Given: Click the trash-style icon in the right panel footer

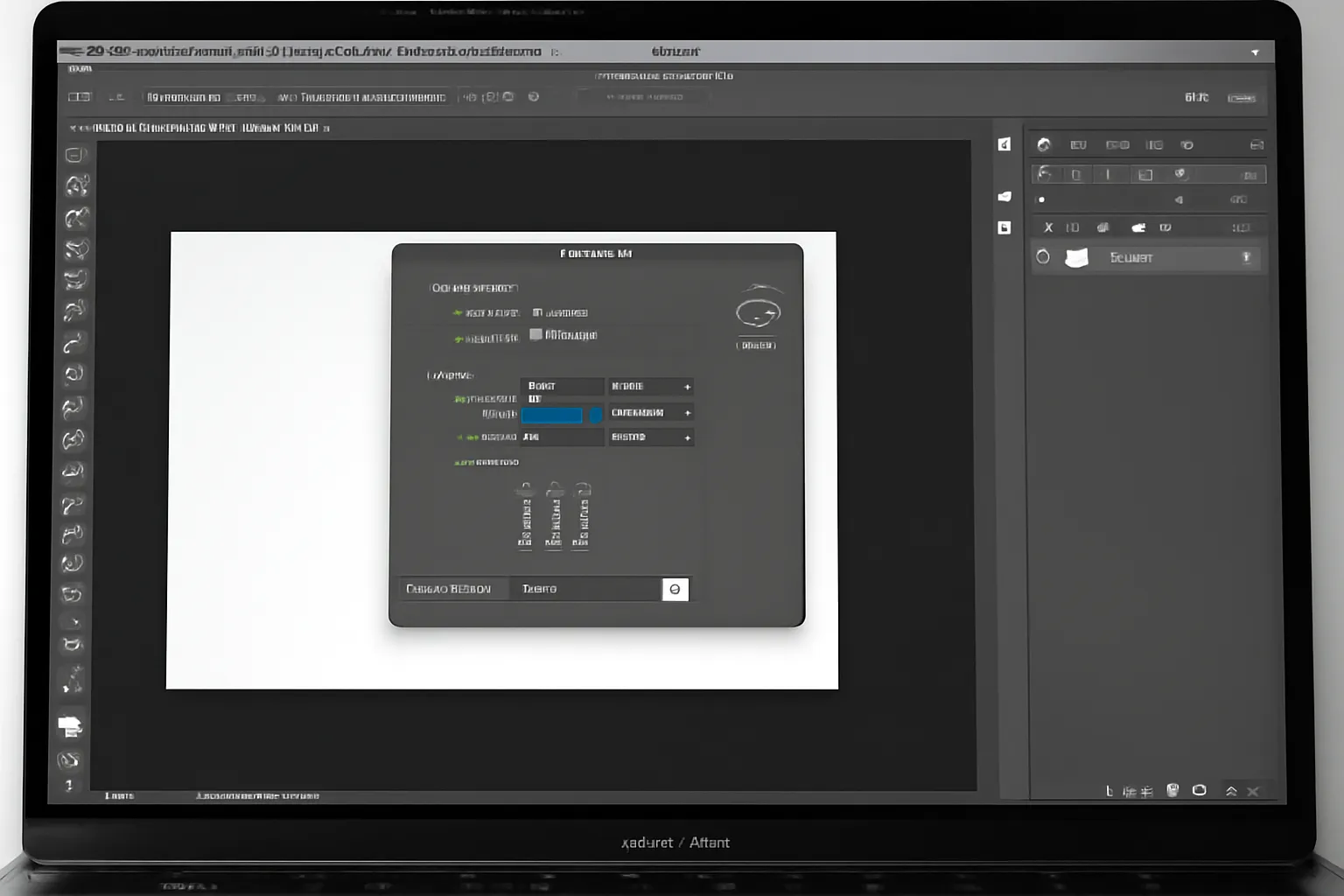Looking at the screenshot, I should [1172, 790].
